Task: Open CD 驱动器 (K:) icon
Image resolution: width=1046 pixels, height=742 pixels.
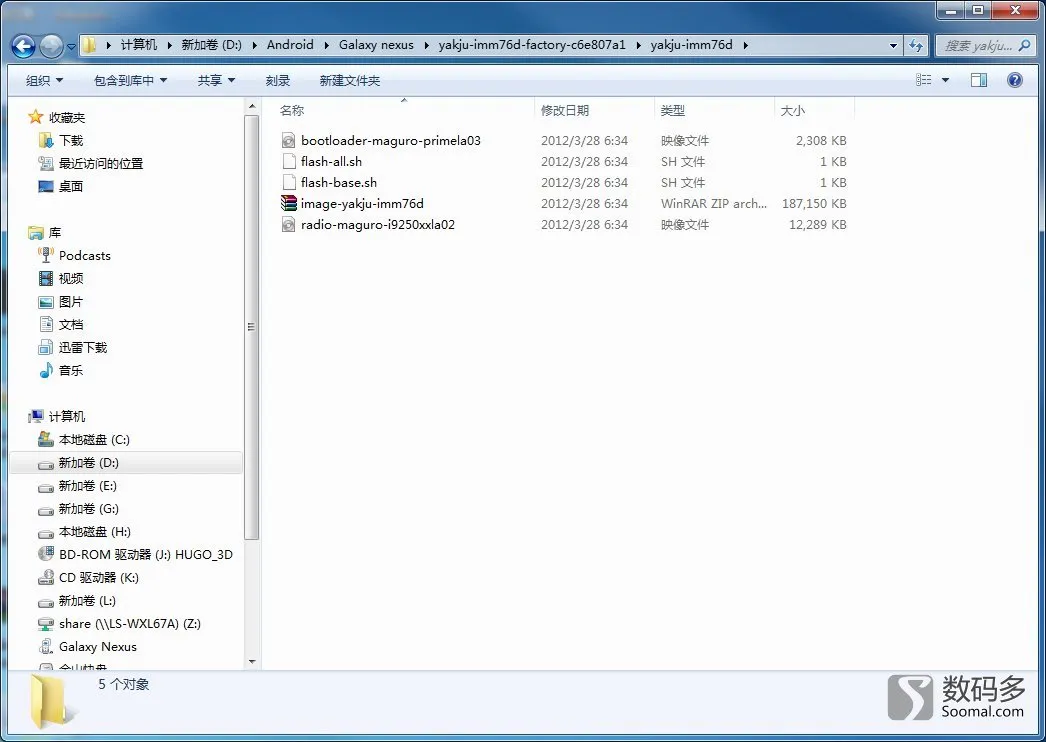Action: [45, 577]
